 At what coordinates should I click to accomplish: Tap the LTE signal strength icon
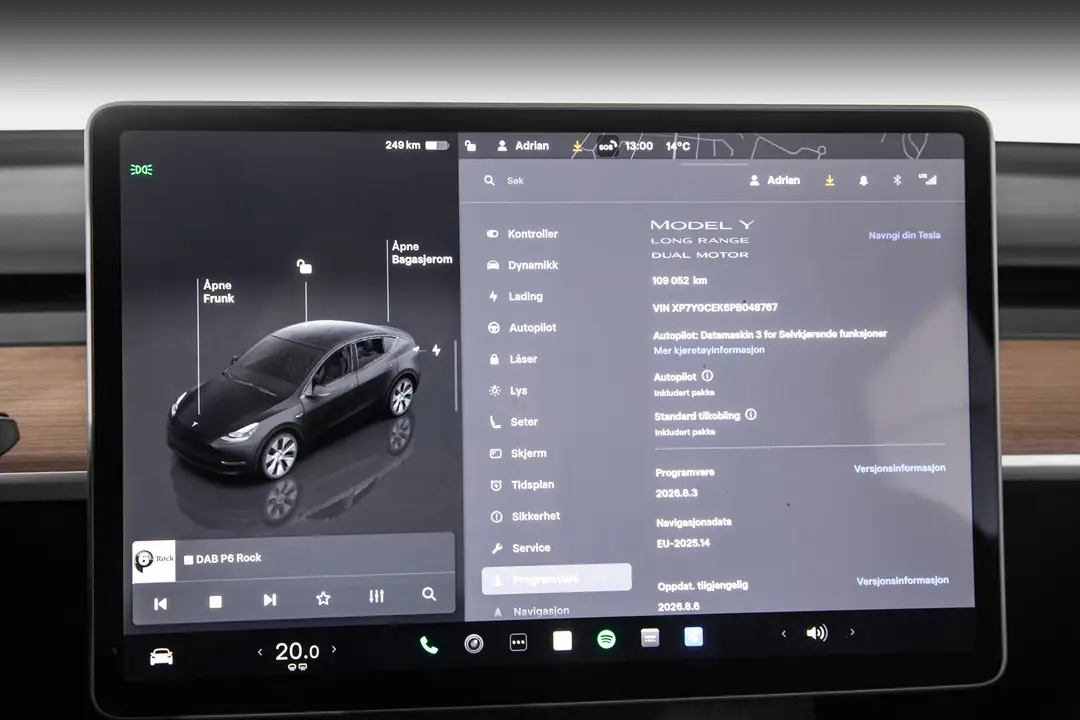(928, 179)
